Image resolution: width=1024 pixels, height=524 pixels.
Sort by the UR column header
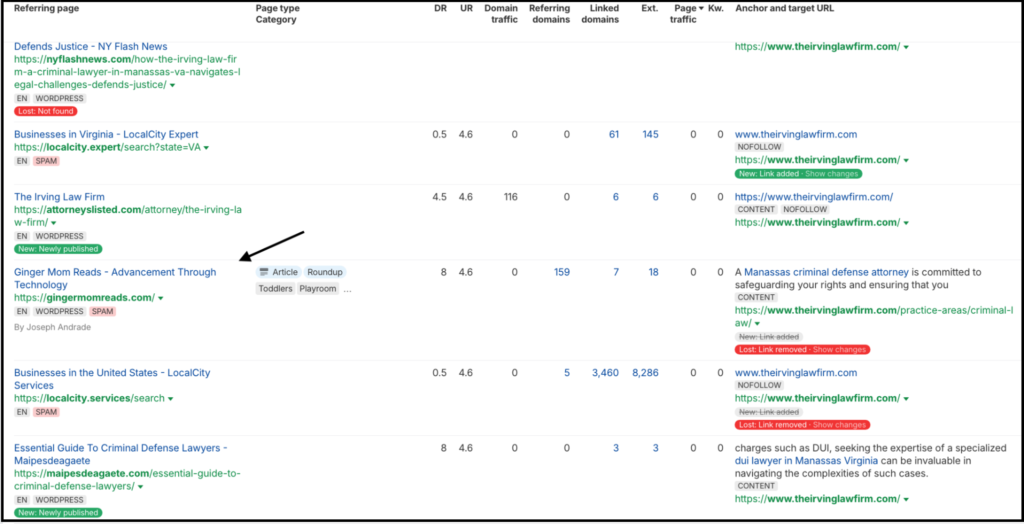(x=466, y=8)
